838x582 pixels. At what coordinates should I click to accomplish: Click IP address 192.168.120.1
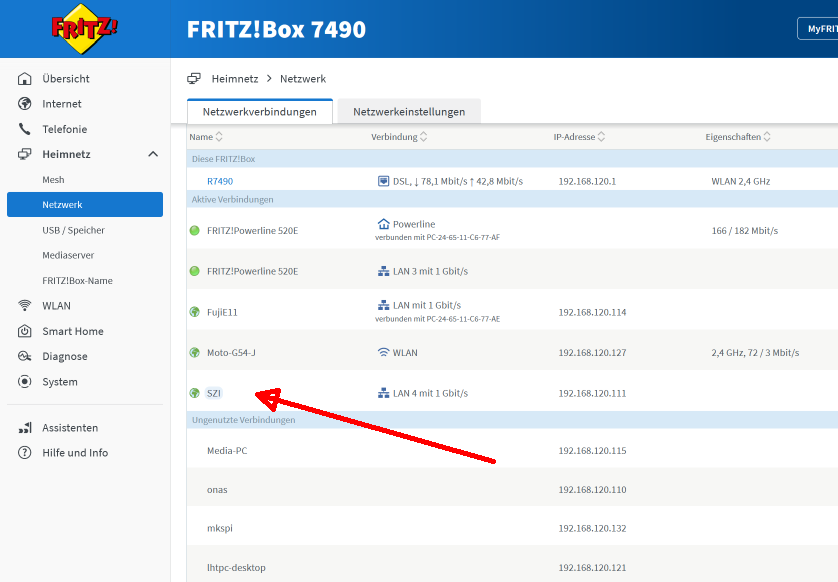[x=587, y=181]
